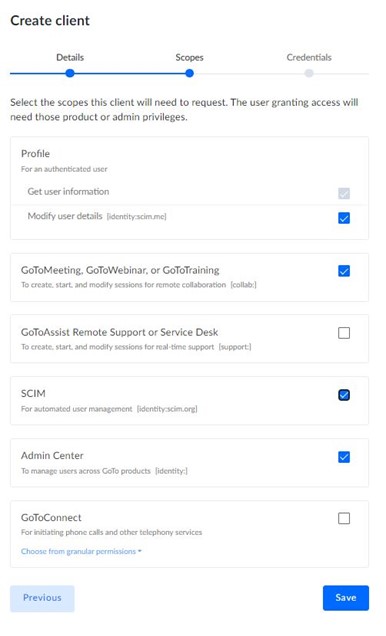Click the 'Modify user details' label

[x=65, y=216]
